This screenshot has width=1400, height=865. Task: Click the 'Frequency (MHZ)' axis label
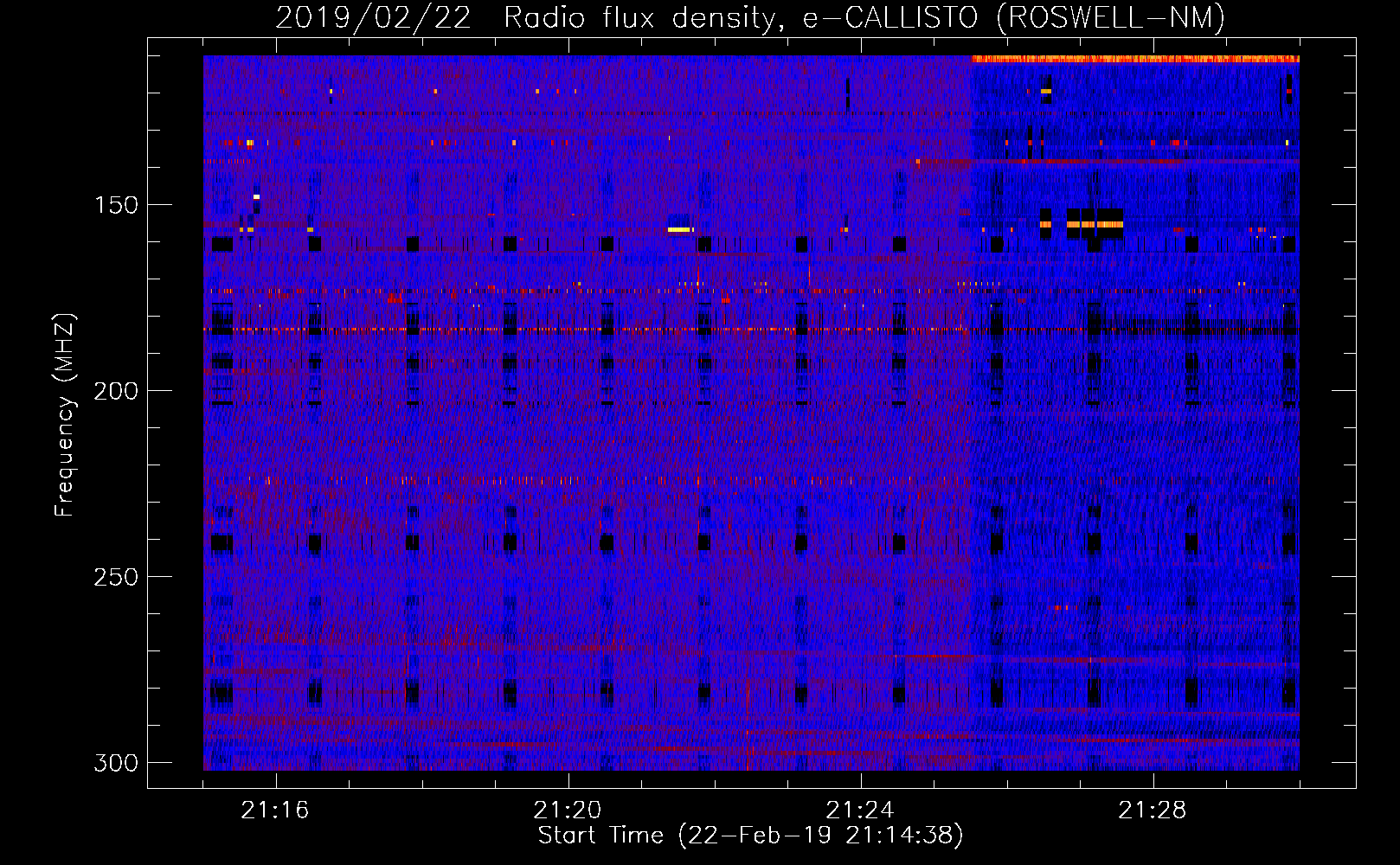point(65,414)
